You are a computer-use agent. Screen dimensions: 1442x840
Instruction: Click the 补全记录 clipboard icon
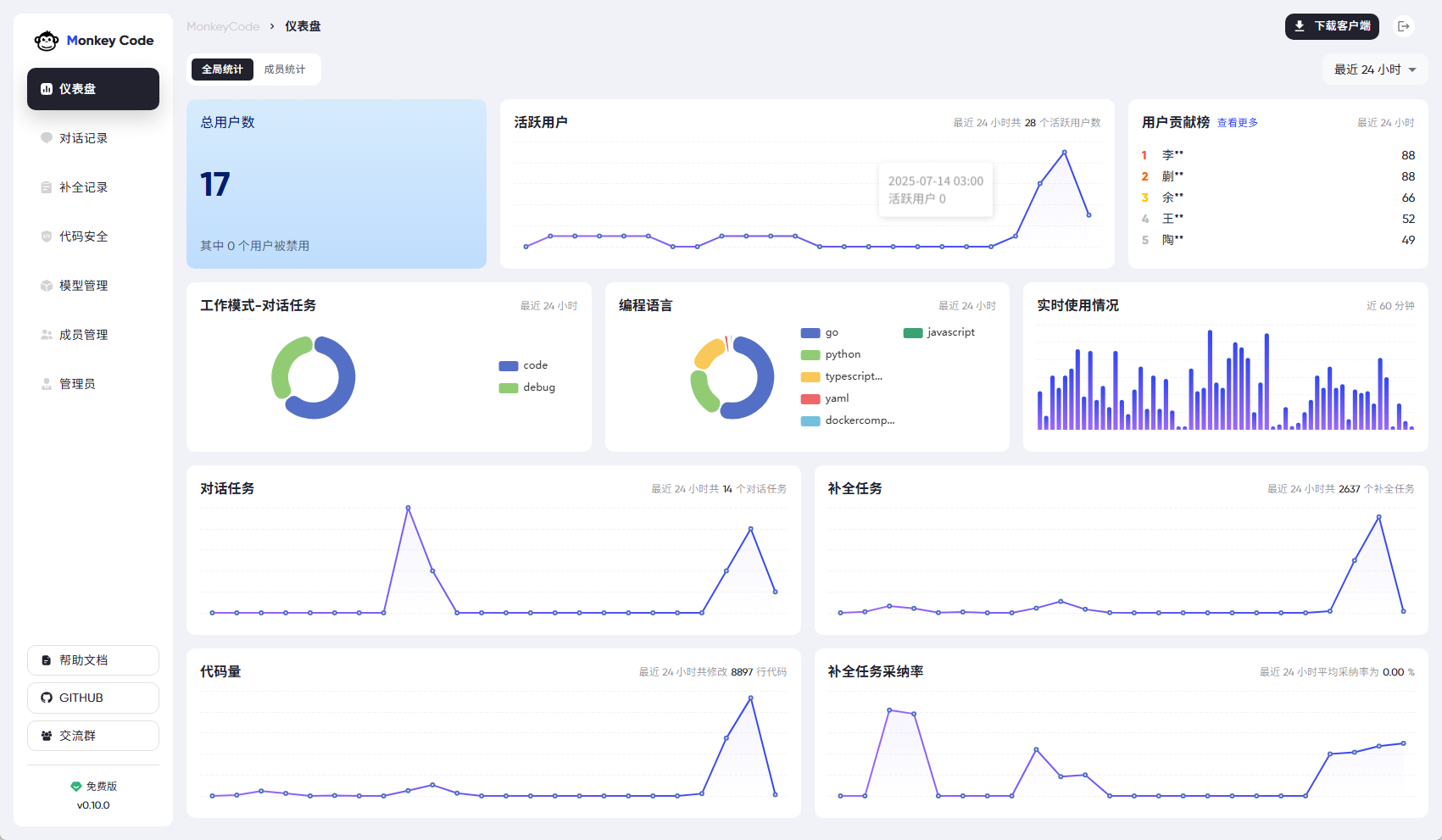pos(47,187)
